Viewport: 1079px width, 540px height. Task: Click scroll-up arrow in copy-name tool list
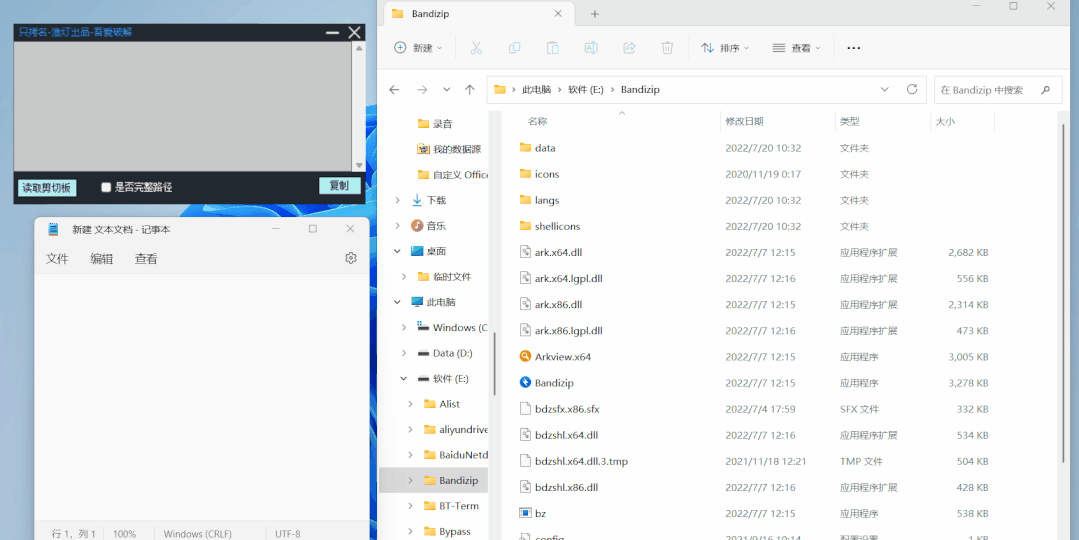pos(359,48)
